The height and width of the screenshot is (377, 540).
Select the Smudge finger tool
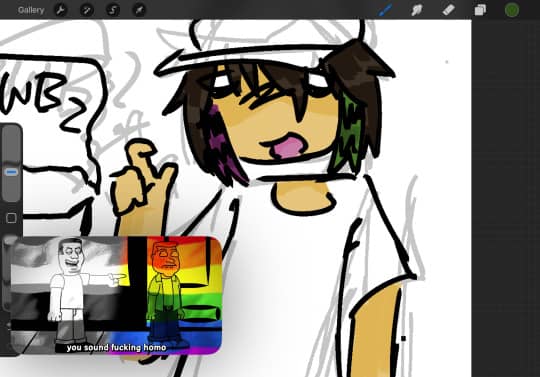pyautogui.click(x=417, y=10)
